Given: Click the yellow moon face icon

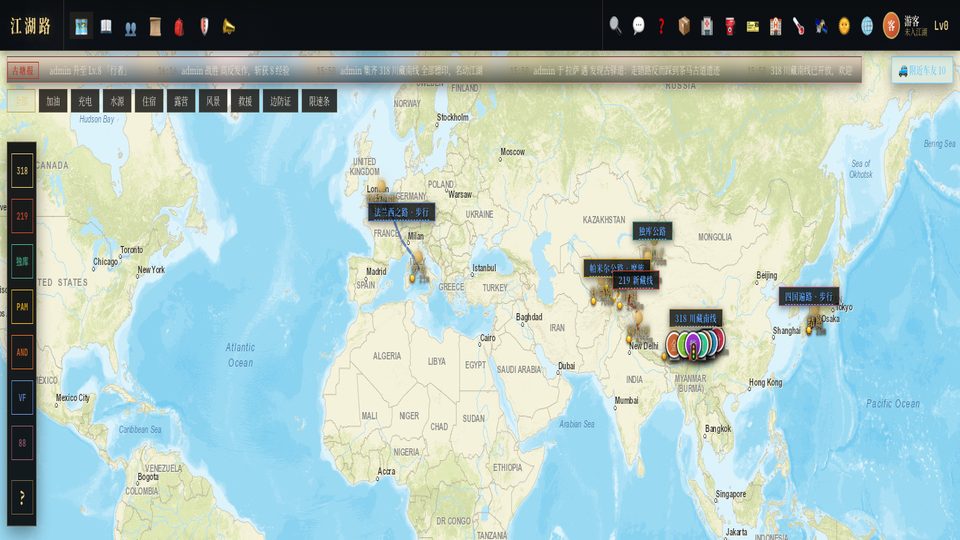Looking at the screenshot, I should coord(844,26).
